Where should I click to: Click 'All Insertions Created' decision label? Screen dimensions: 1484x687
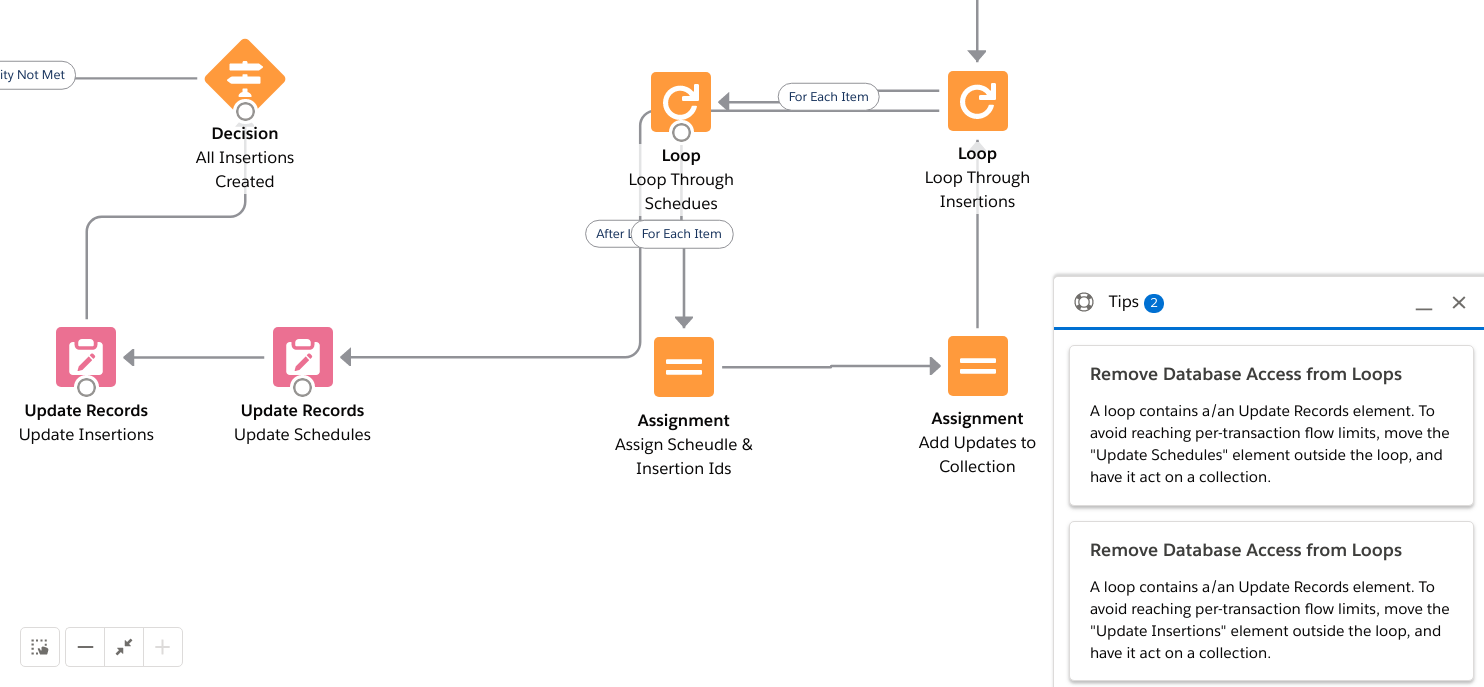[245, 170]
